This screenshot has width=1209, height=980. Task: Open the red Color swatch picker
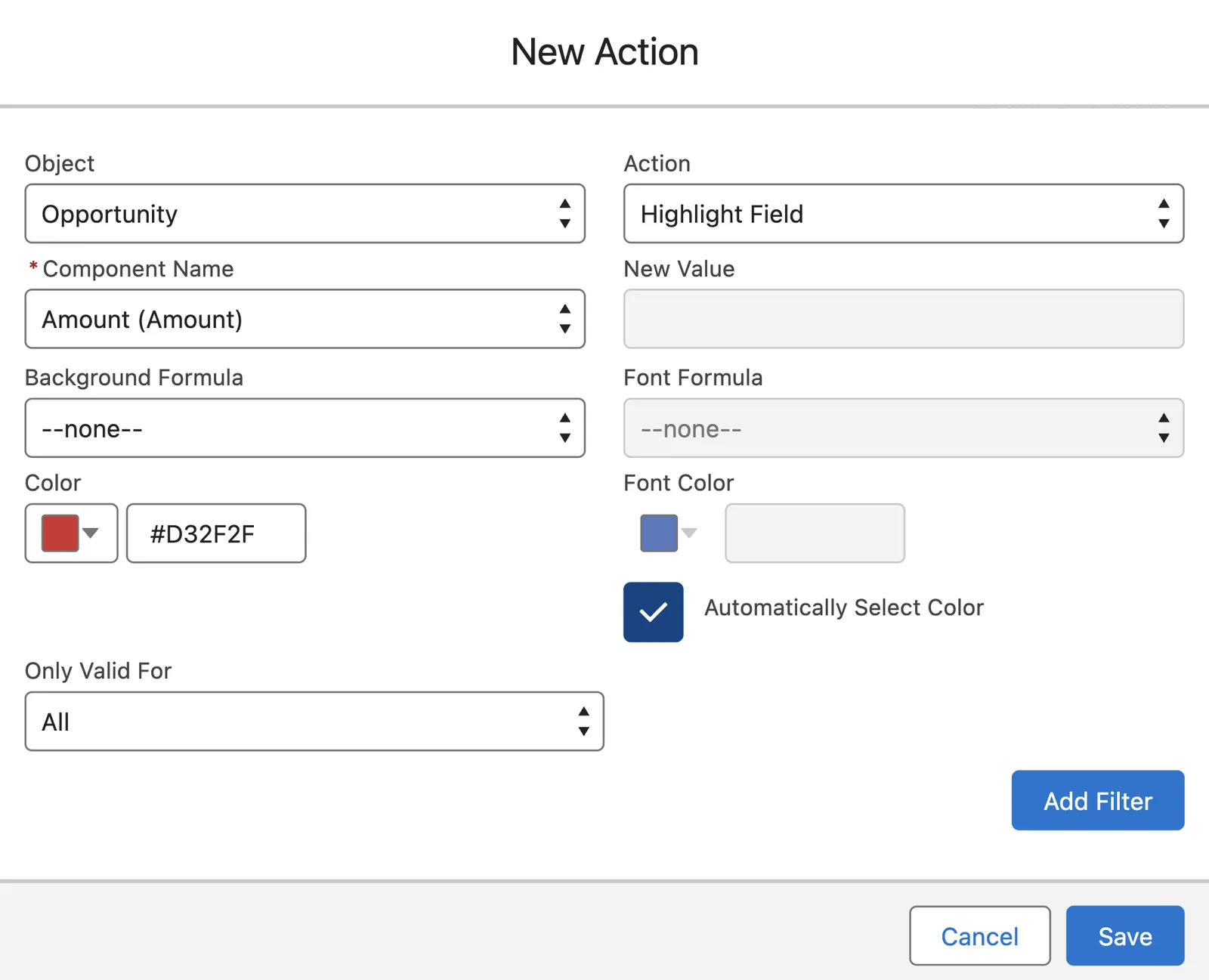[x=71, y=533]
